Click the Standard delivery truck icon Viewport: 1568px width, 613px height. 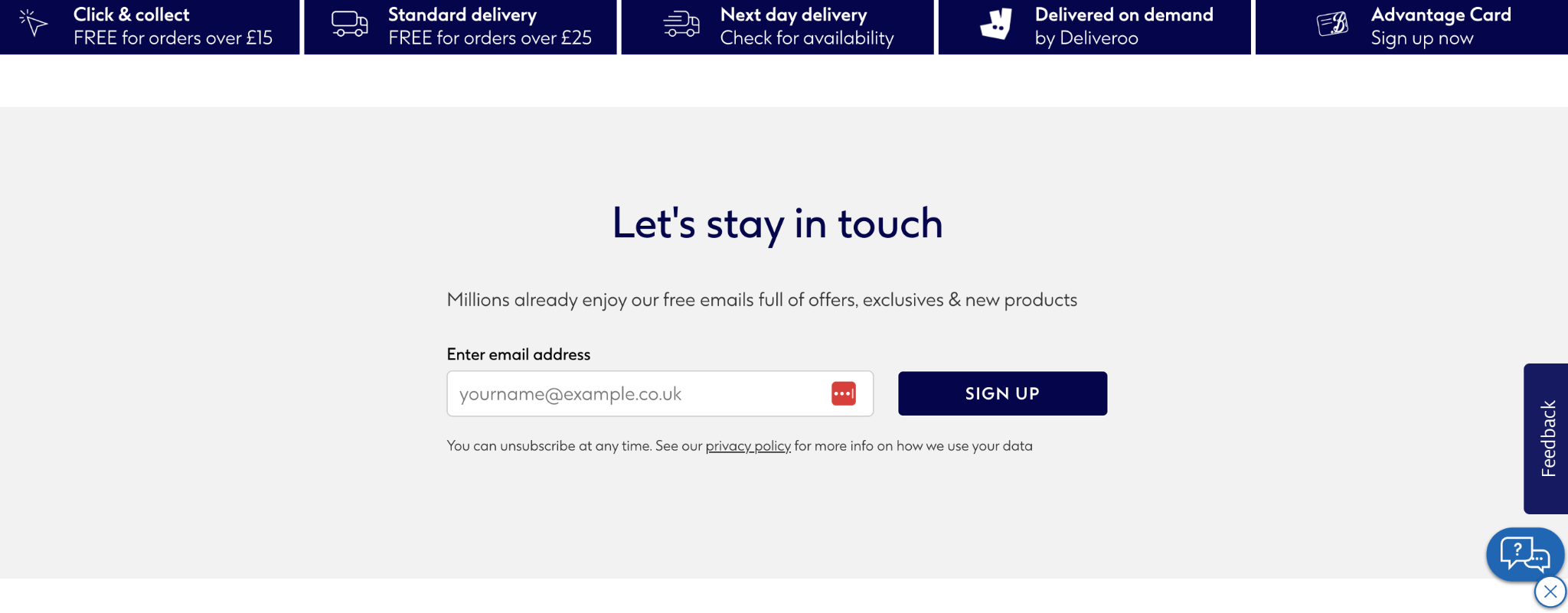pyautogui.click(x=349, y=24)
